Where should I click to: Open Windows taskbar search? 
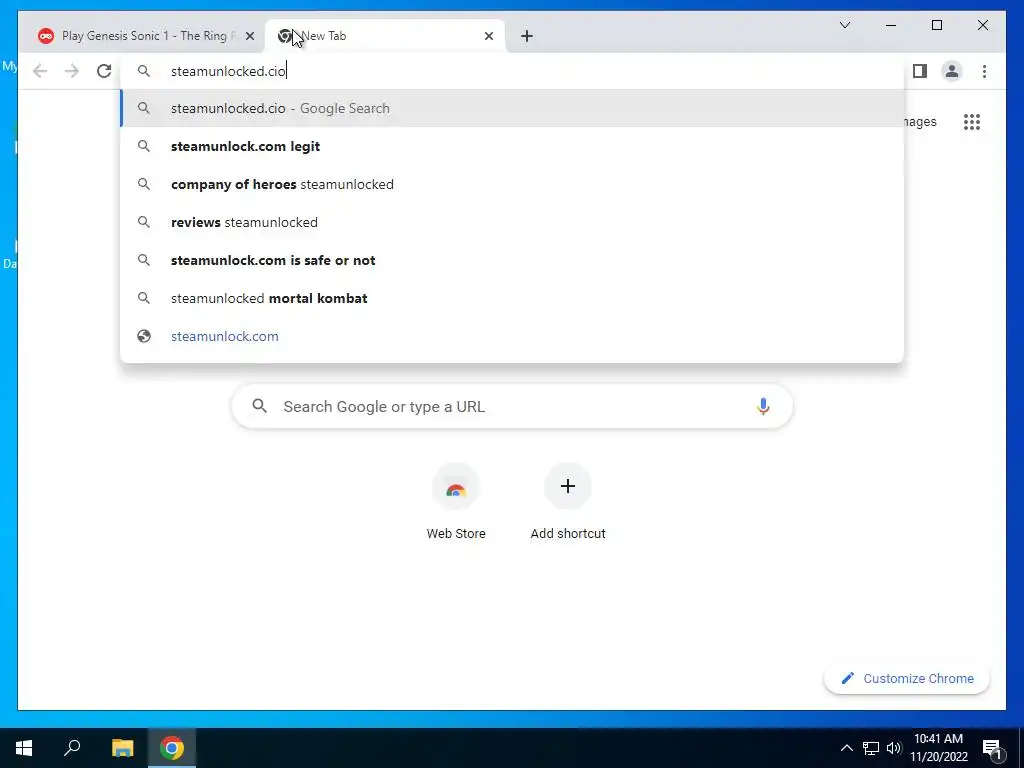(72, 748)
